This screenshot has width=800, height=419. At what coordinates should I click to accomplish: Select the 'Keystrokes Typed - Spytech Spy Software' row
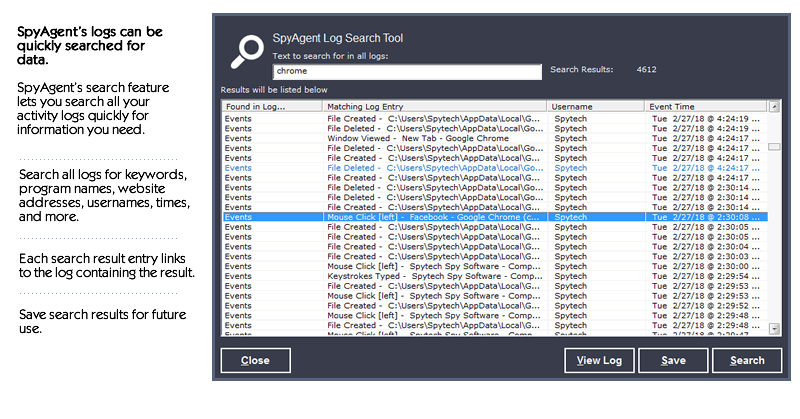[495, 276]
